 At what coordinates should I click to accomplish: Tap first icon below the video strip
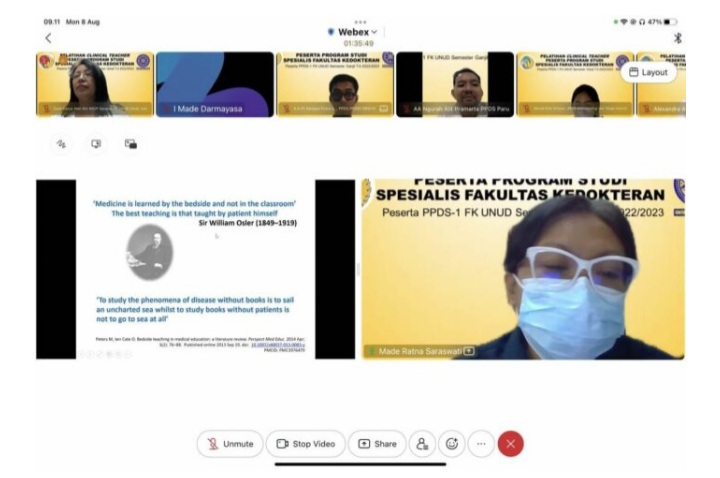pos(61,144)
